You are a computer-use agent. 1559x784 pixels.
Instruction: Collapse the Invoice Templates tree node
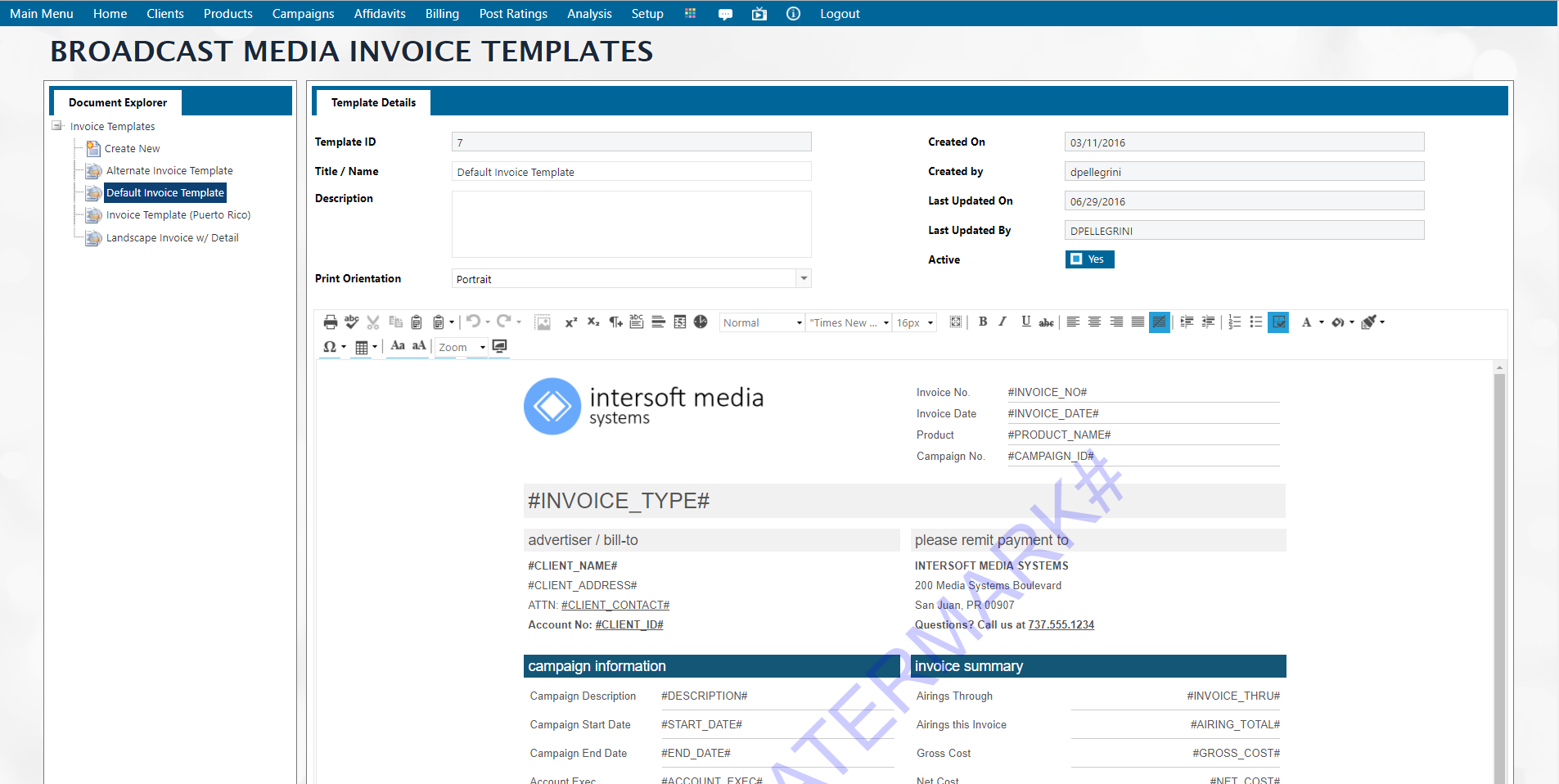coord(57,126)
